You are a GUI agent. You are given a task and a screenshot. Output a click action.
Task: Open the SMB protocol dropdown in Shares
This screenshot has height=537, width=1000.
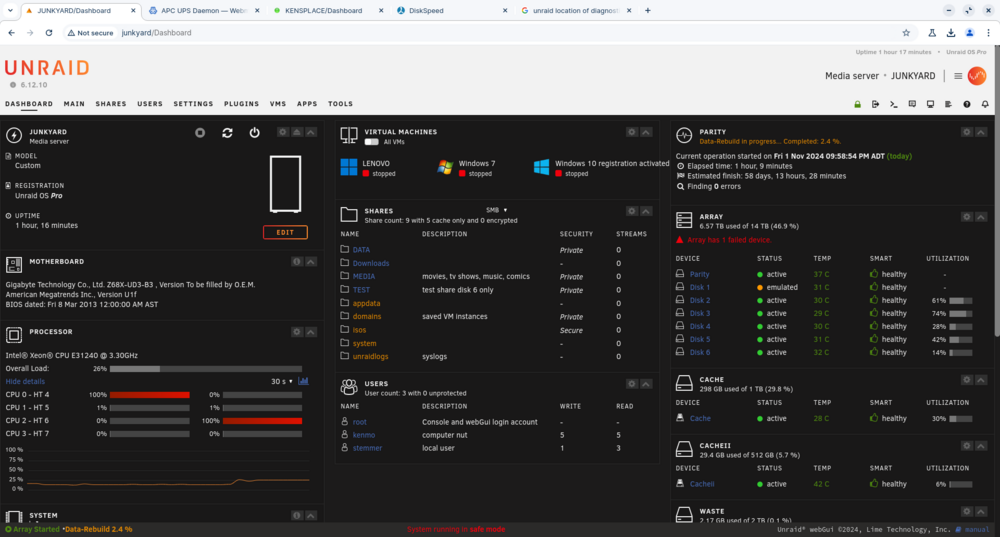pos(497,210)
